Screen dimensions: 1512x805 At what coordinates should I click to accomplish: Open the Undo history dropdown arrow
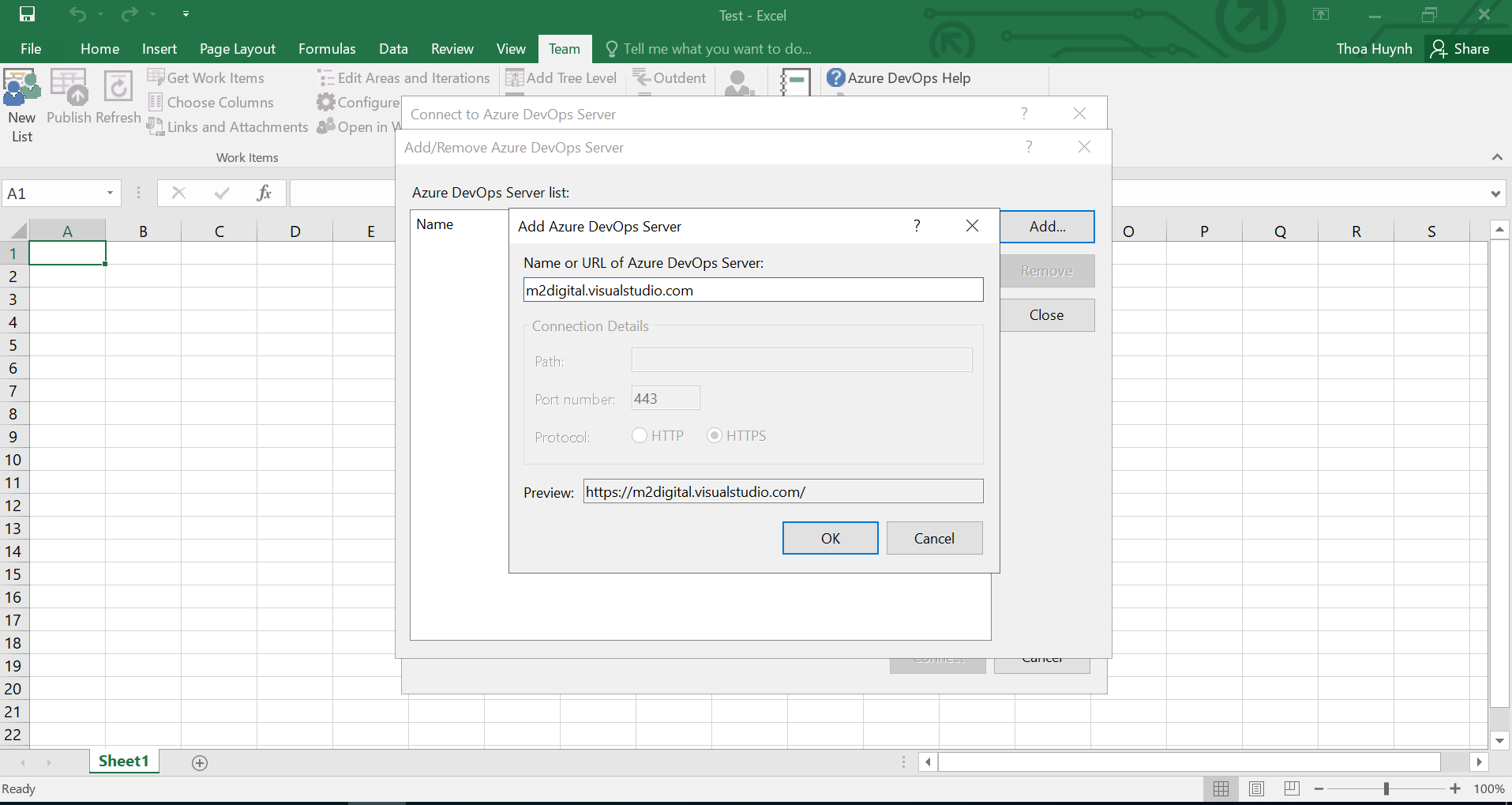[100, 14]
